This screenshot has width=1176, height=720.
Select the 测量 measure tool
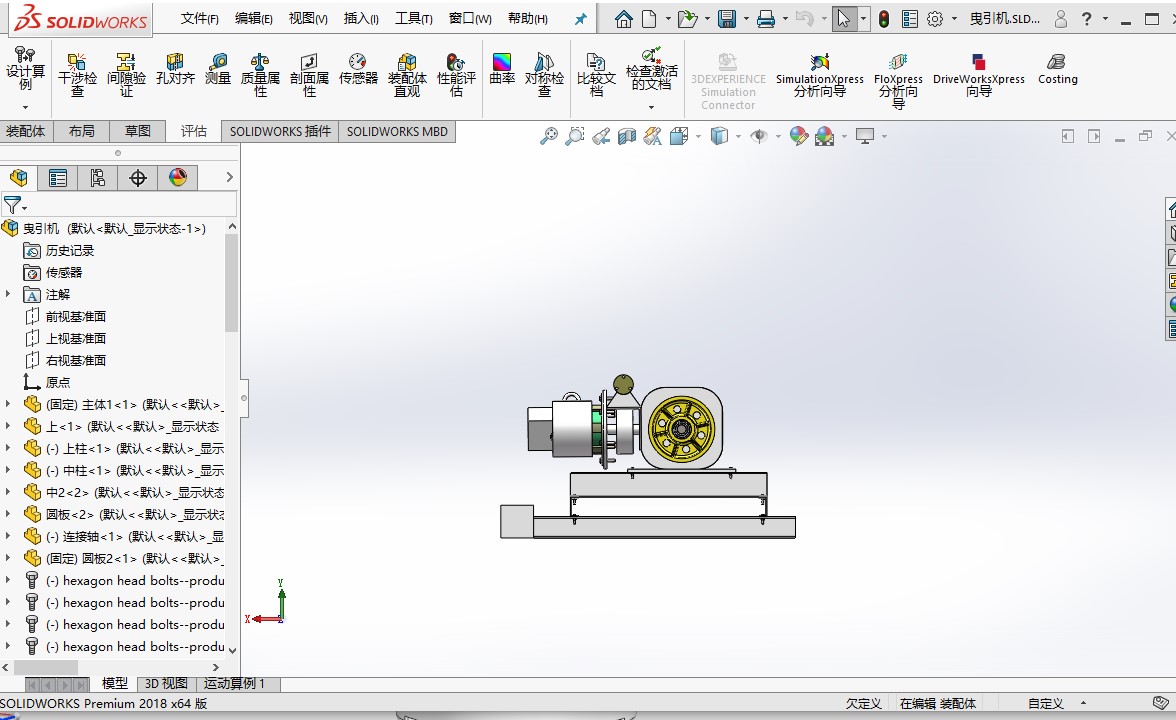point(218,69)
